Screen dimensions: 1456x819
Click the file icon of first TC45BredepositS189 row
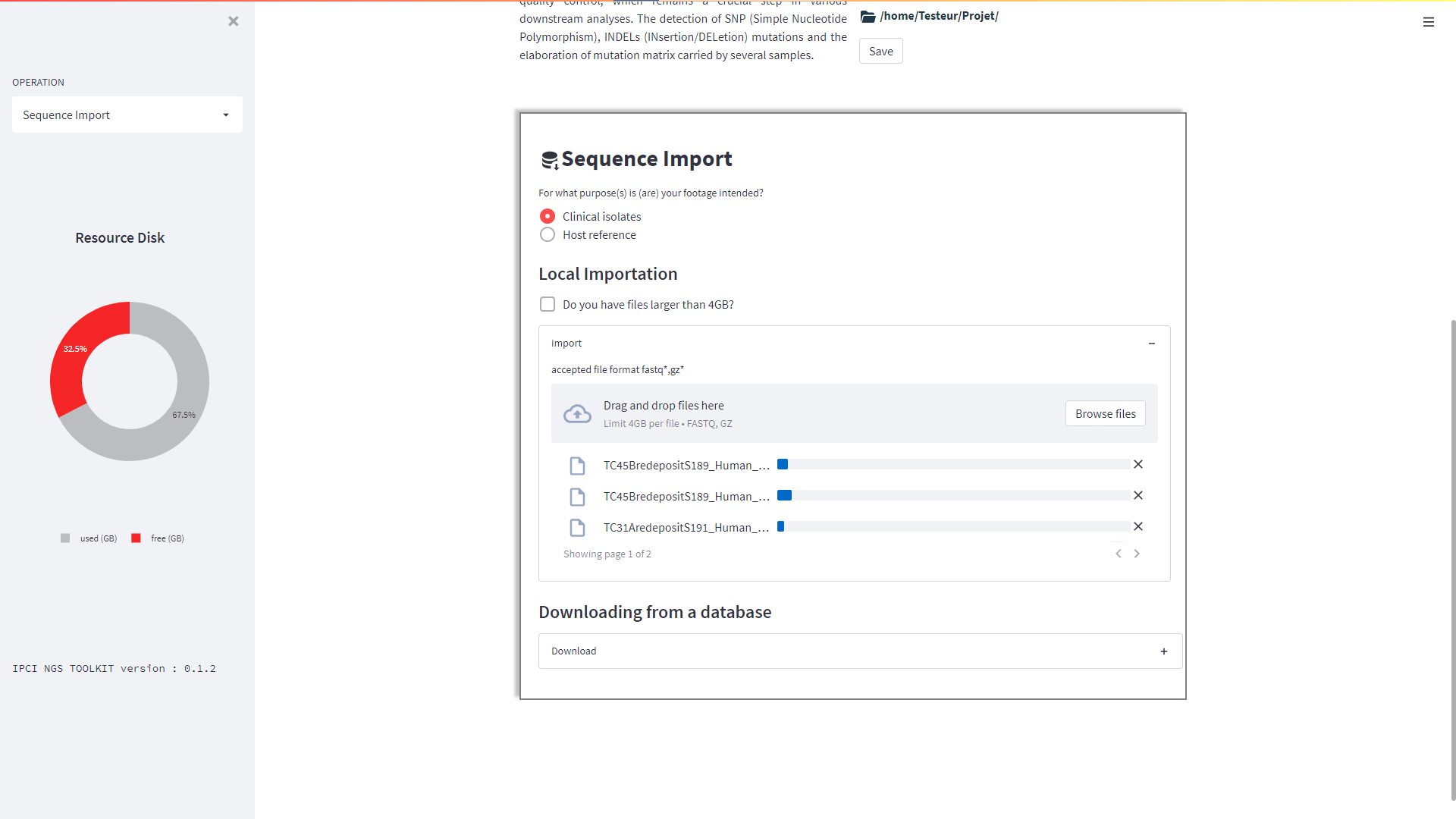(x=577, y=466)
